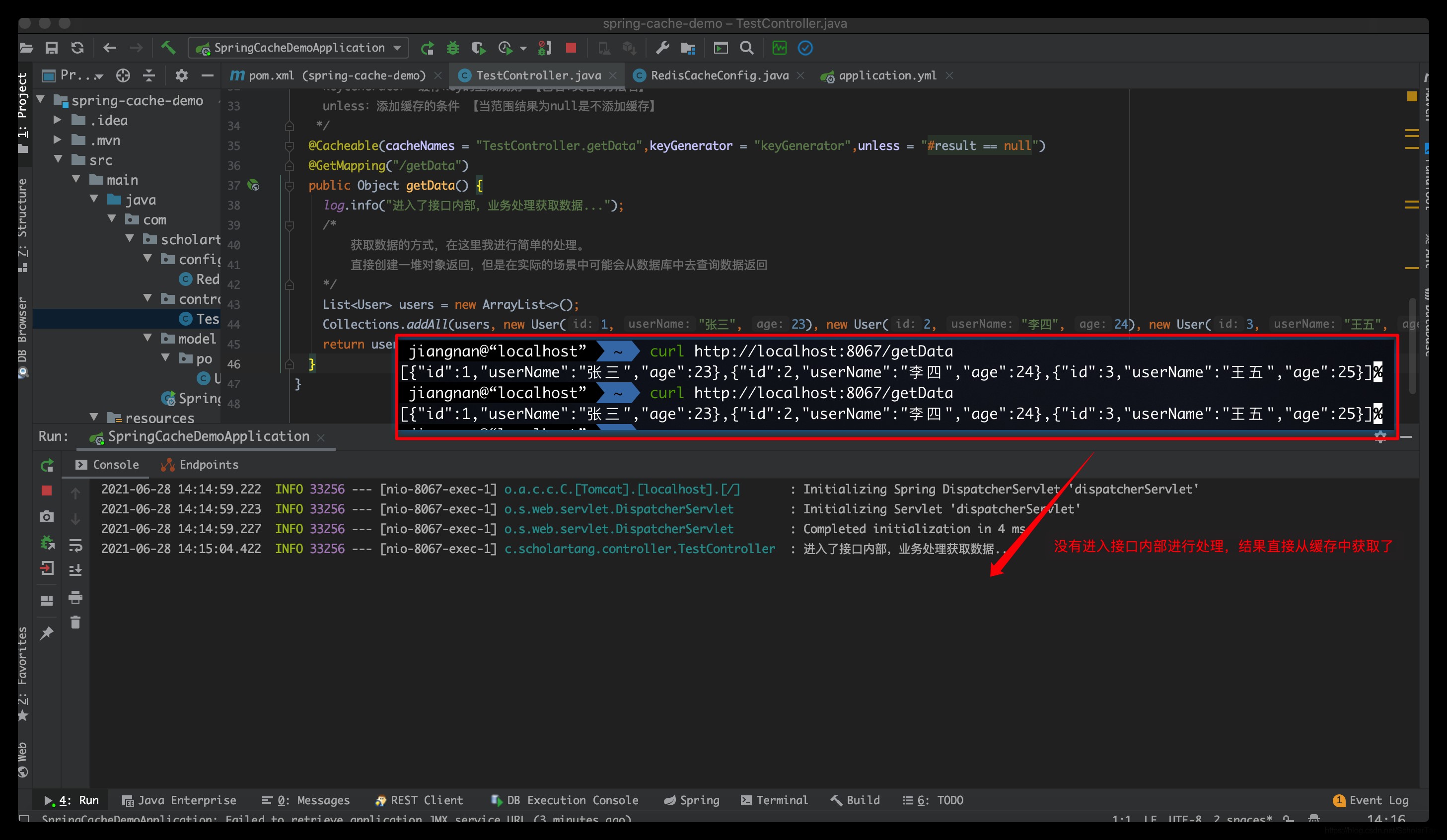Stop the running application with the red square
The width and height of the screenshot is (1447, 840).
click(571, 48)
